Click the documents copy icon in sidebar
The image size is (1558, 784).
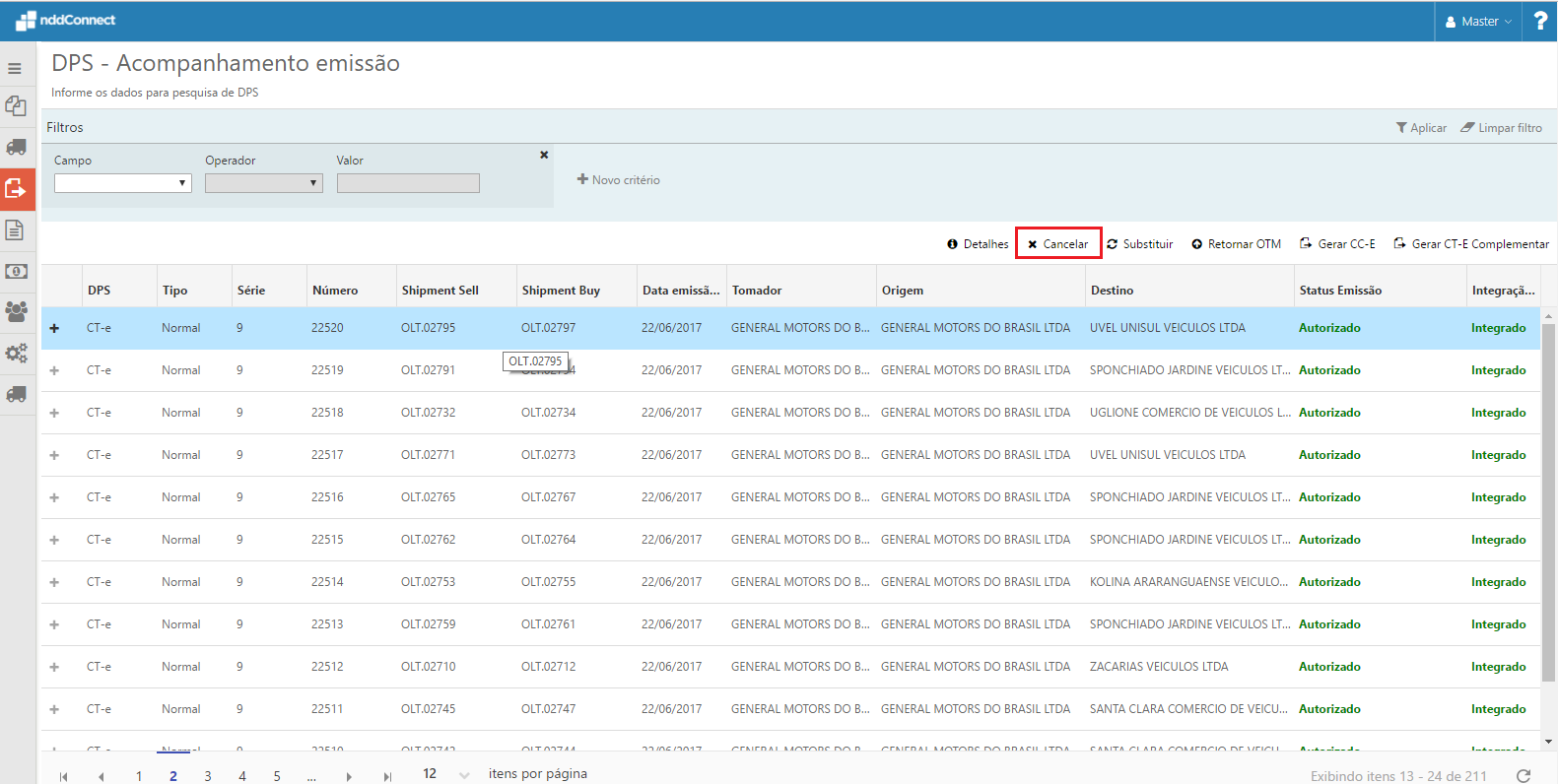coord(16,106)
